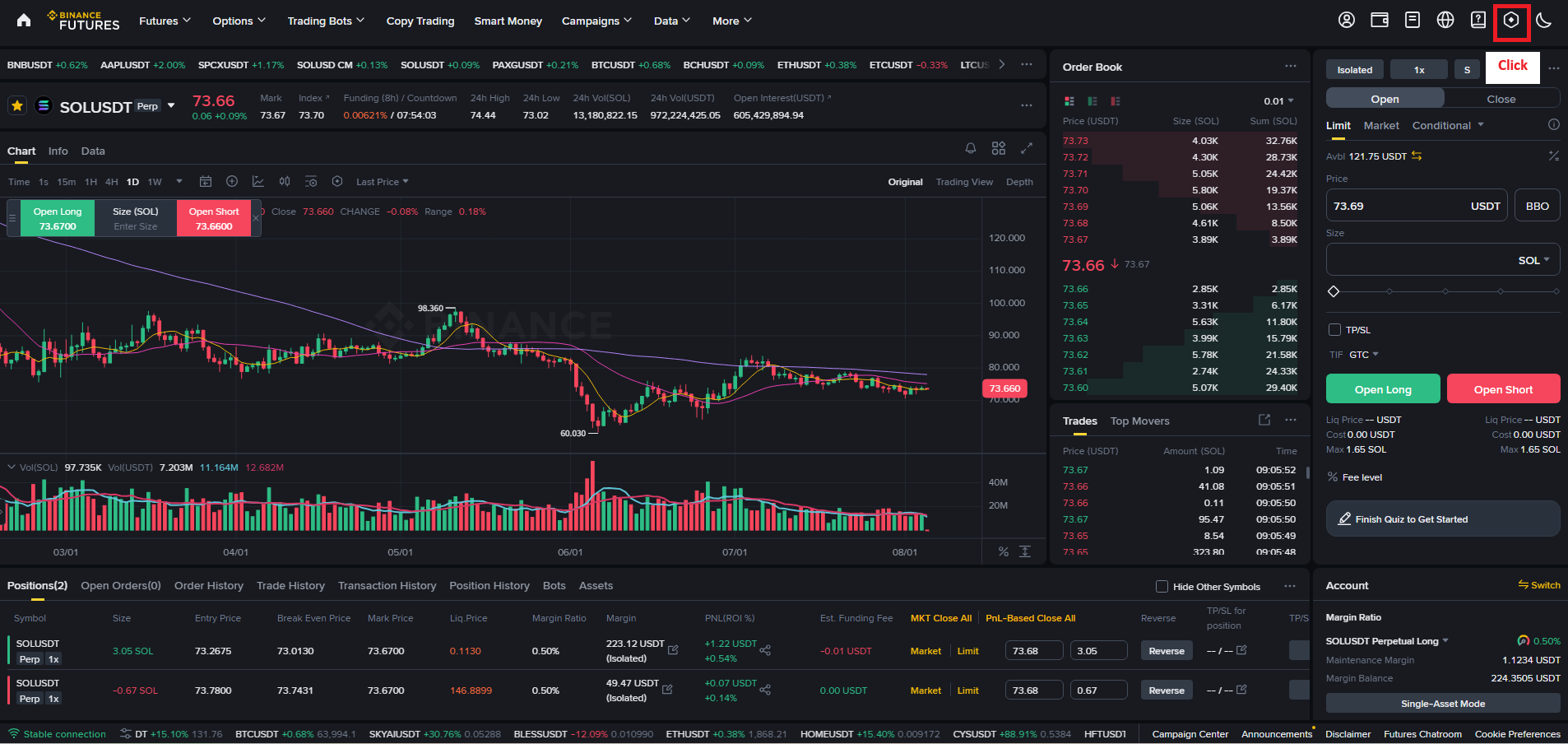Click Single-Asset Mode button
Screen dimensions: 1568x744
1443,703
